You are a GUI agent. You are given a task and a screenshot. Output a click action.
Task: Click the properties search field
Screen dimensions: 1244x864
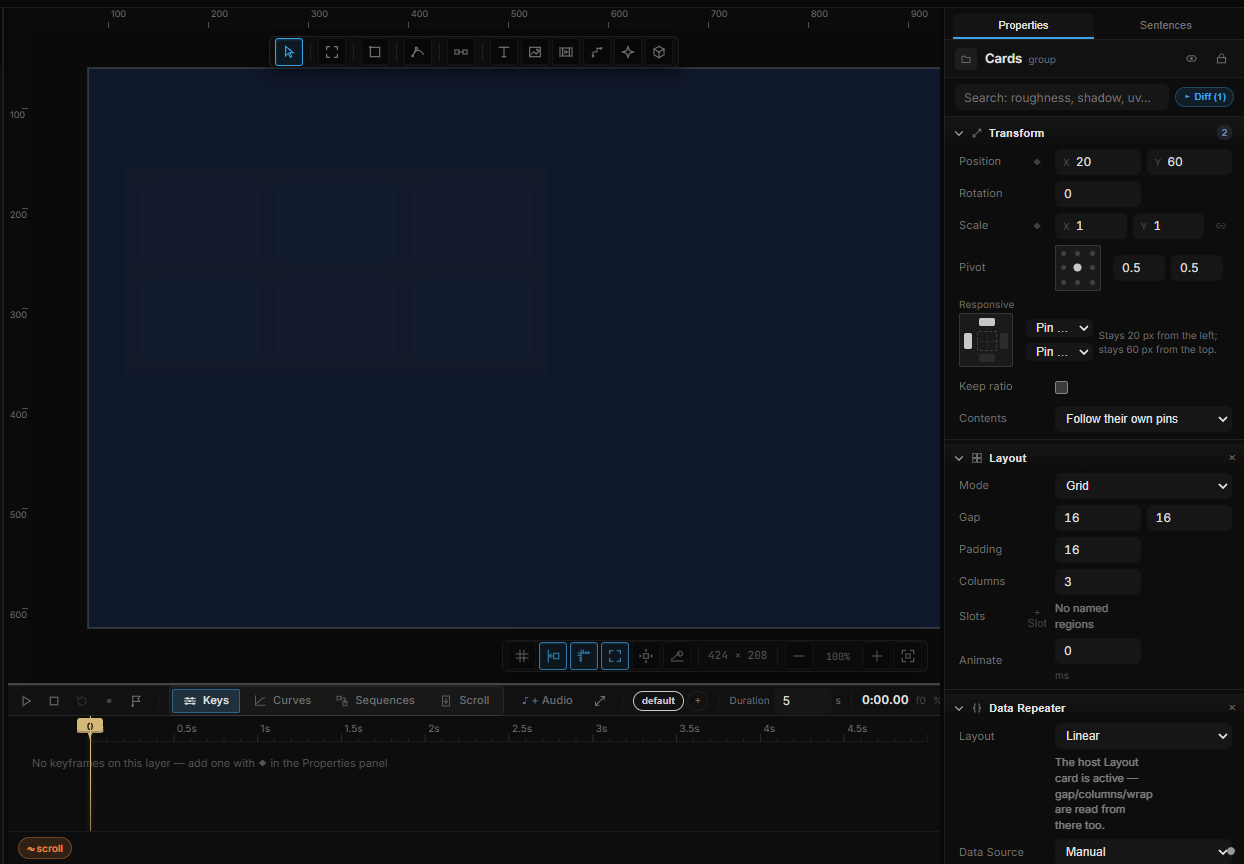coord(1061,97)
